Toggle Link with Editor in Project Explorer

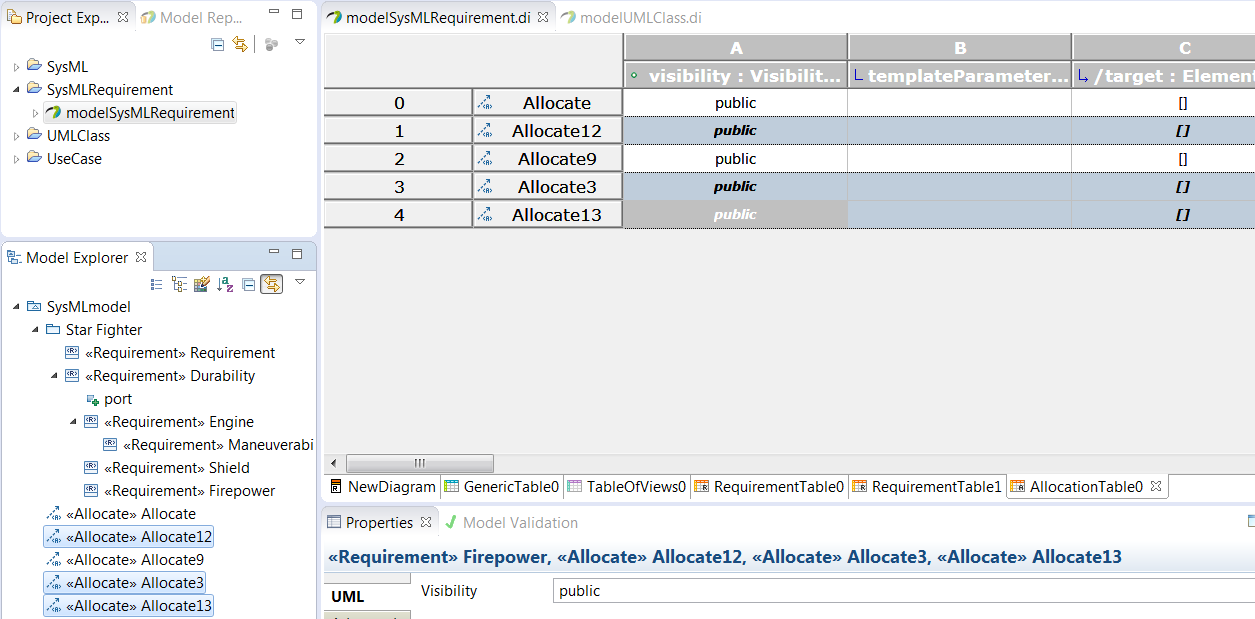pos(240,44)
